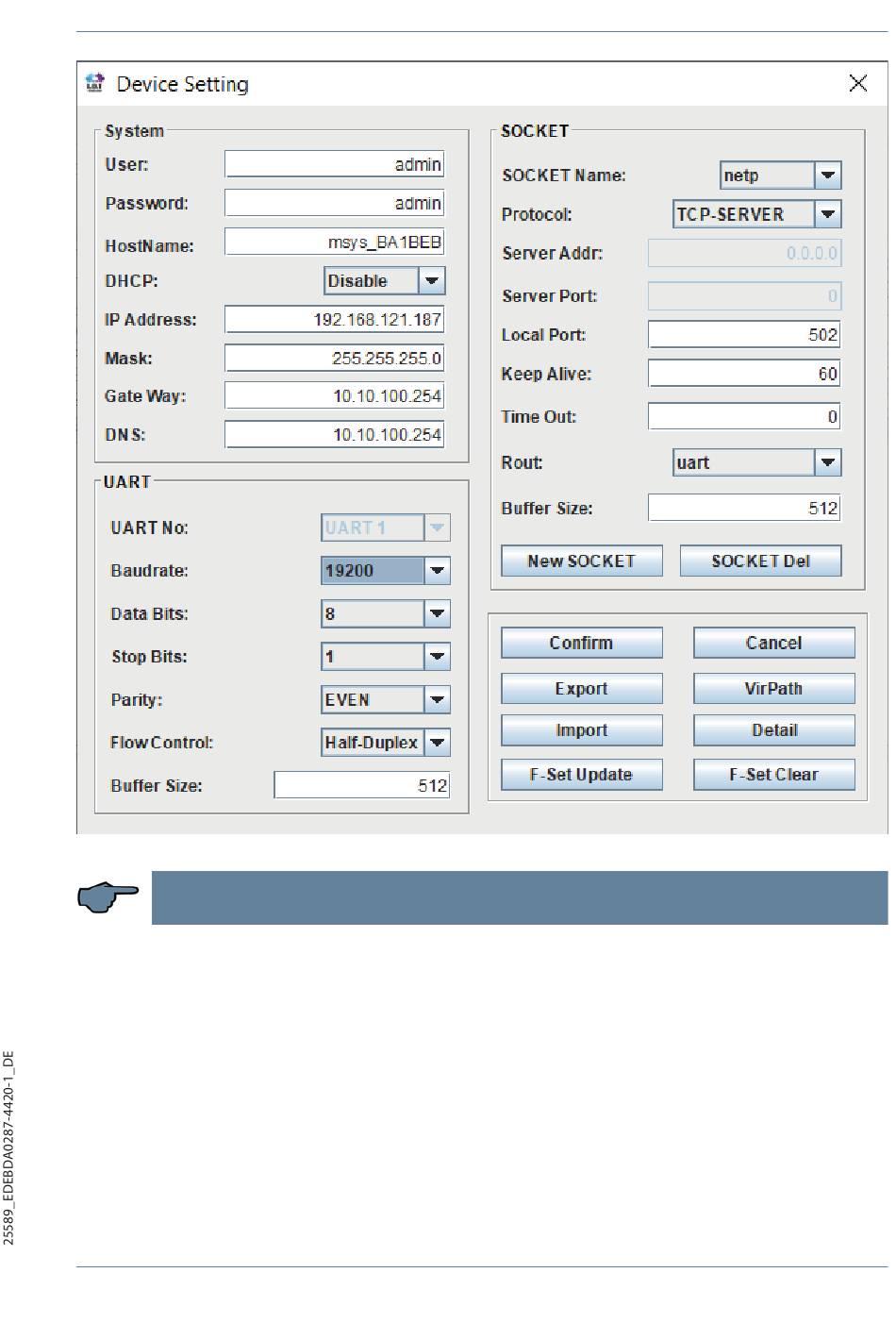Viewport: 896px width, 1323px height.
Task: Click the DNS input field
Action: [334, 434]
